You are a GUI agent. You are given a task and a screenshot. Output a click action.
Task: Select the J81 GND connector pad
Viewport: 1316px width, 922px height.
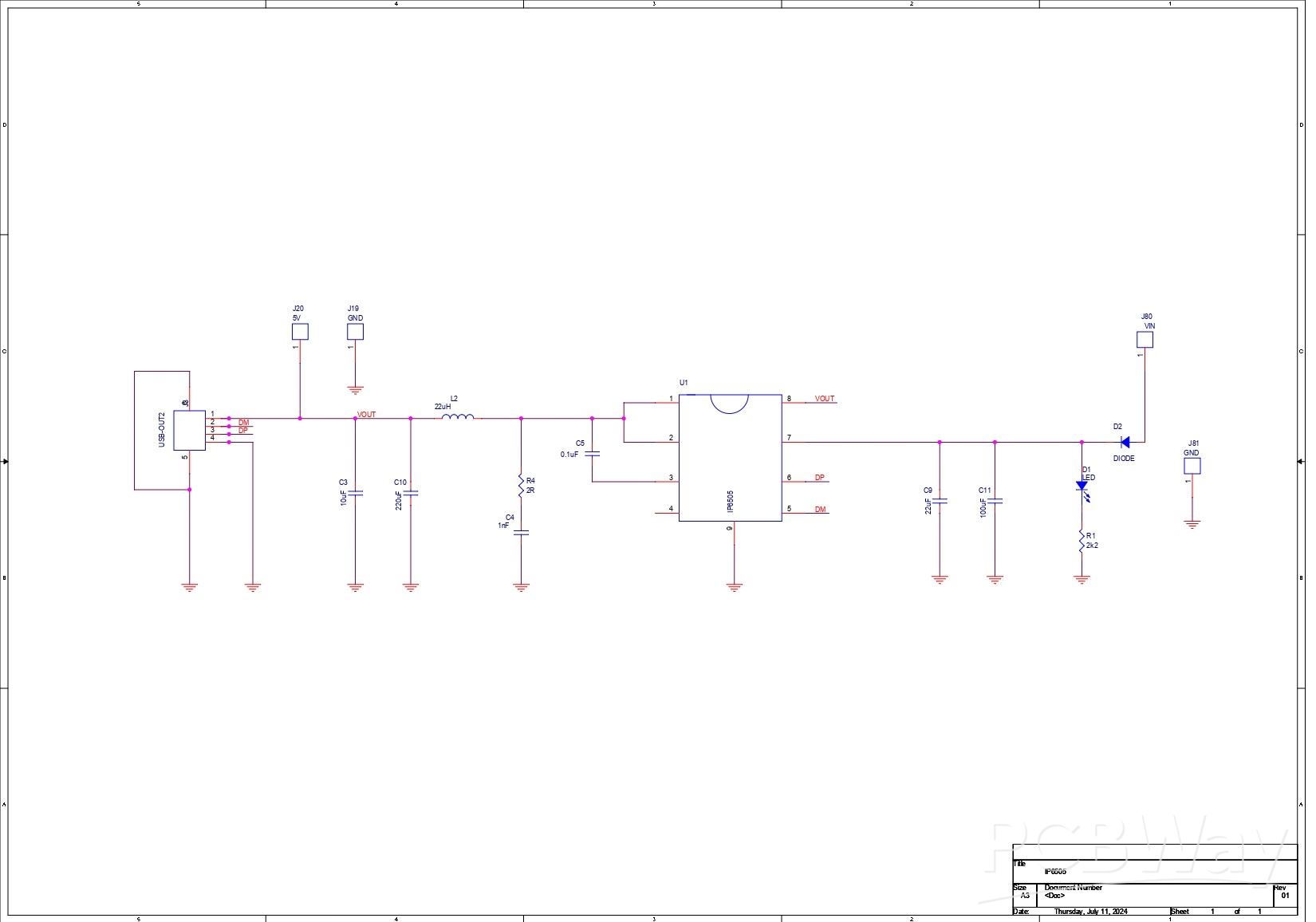coord(1192,467)
